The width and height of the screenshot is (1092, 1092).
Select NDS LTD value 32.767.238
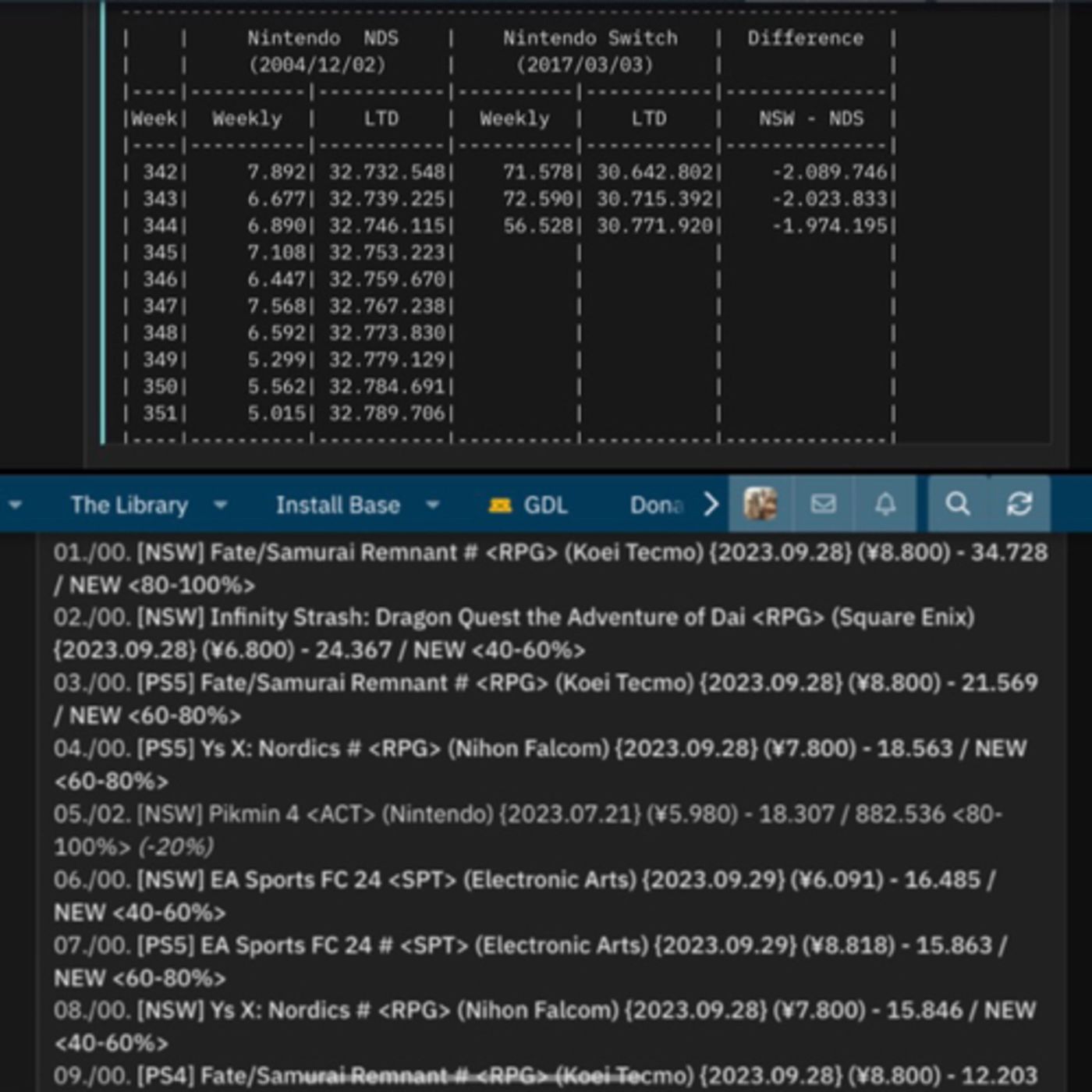click(387, 306)
